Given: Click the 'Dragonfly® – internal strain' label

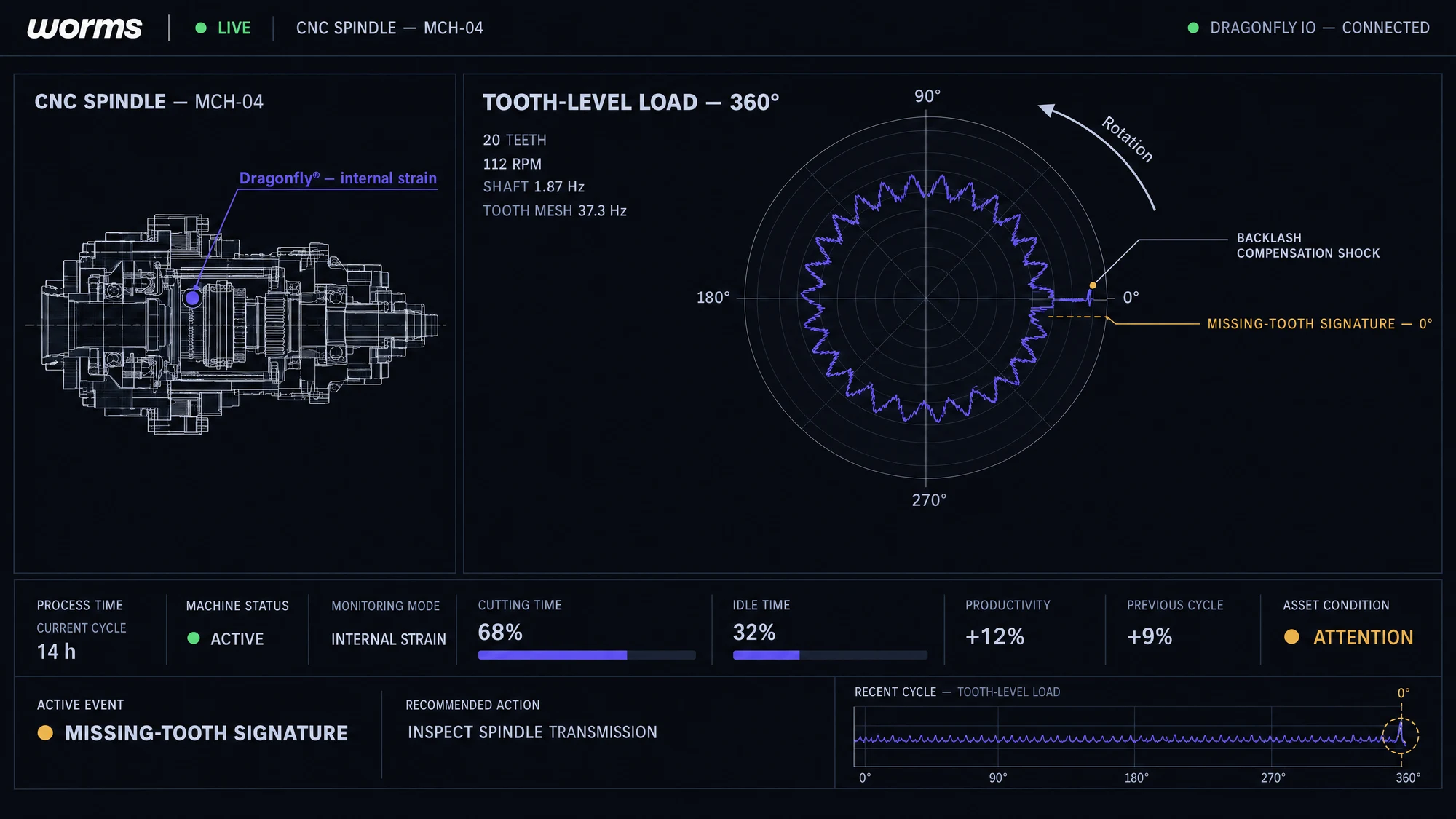Looking at the screenshot, I should [x=338, y=178].
